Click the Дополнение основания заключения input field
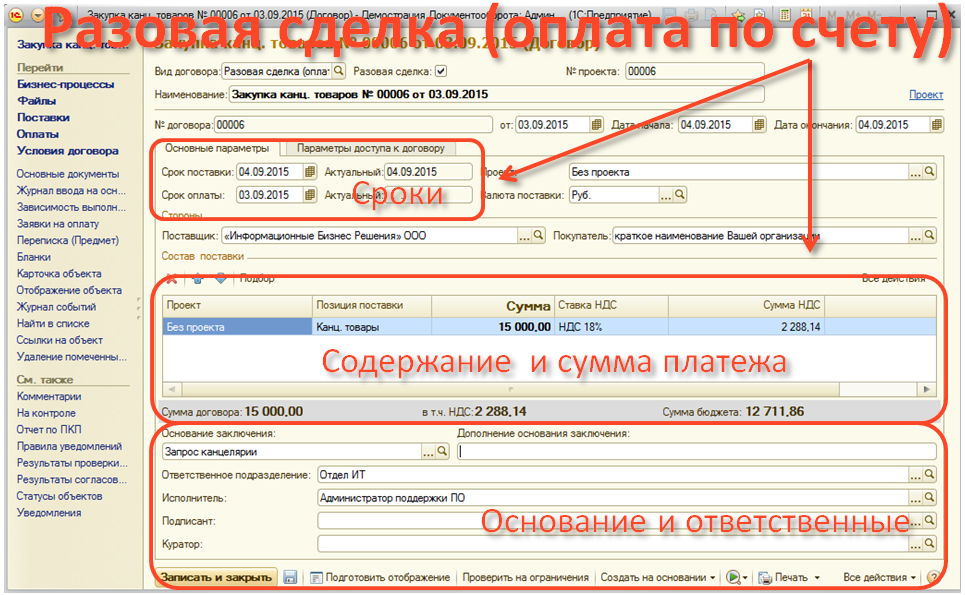The width and height of the screenshot is (965, 595). coord(695,452)
